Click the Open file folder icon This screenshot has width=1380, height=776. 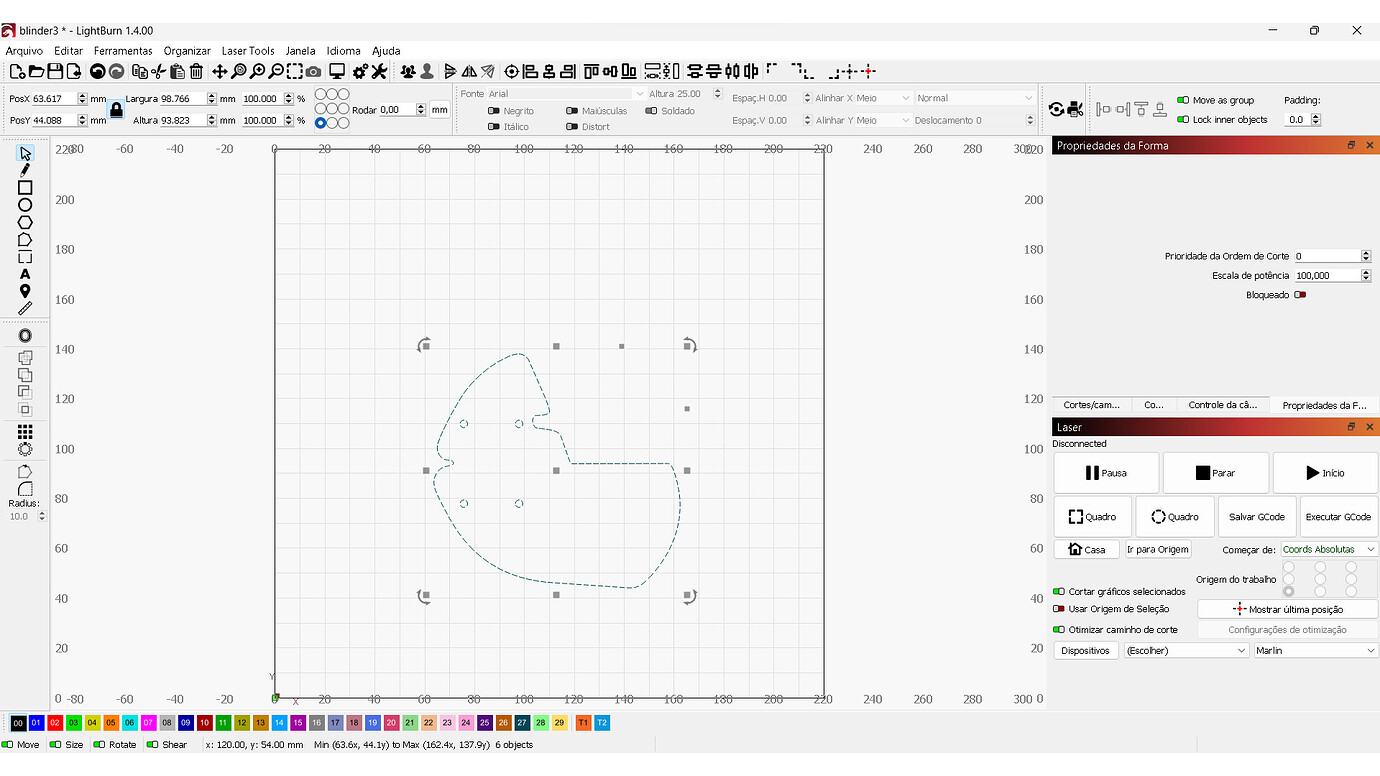click(36, 71)
